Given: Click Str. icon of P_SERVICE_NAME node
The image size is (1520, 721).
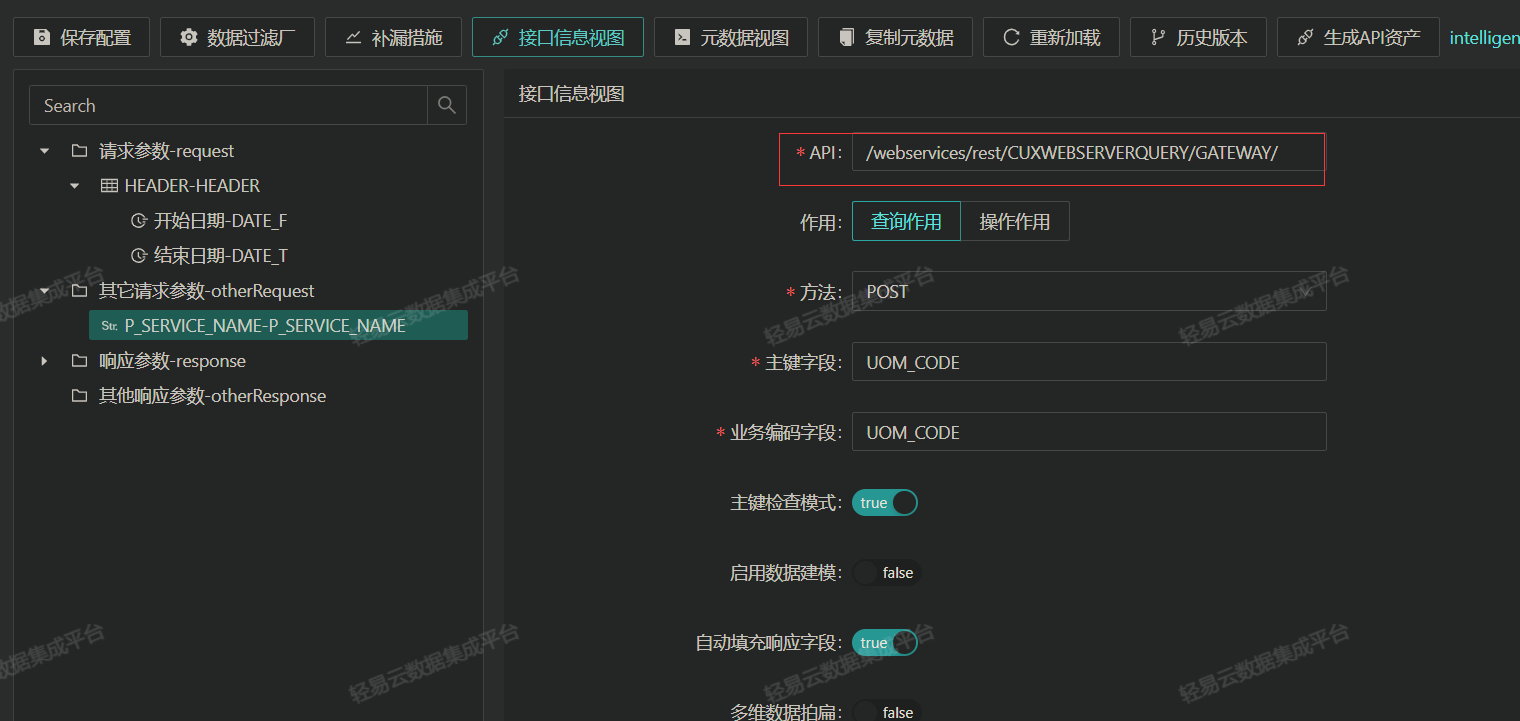Looking at the screenshot, I should 109,326.
